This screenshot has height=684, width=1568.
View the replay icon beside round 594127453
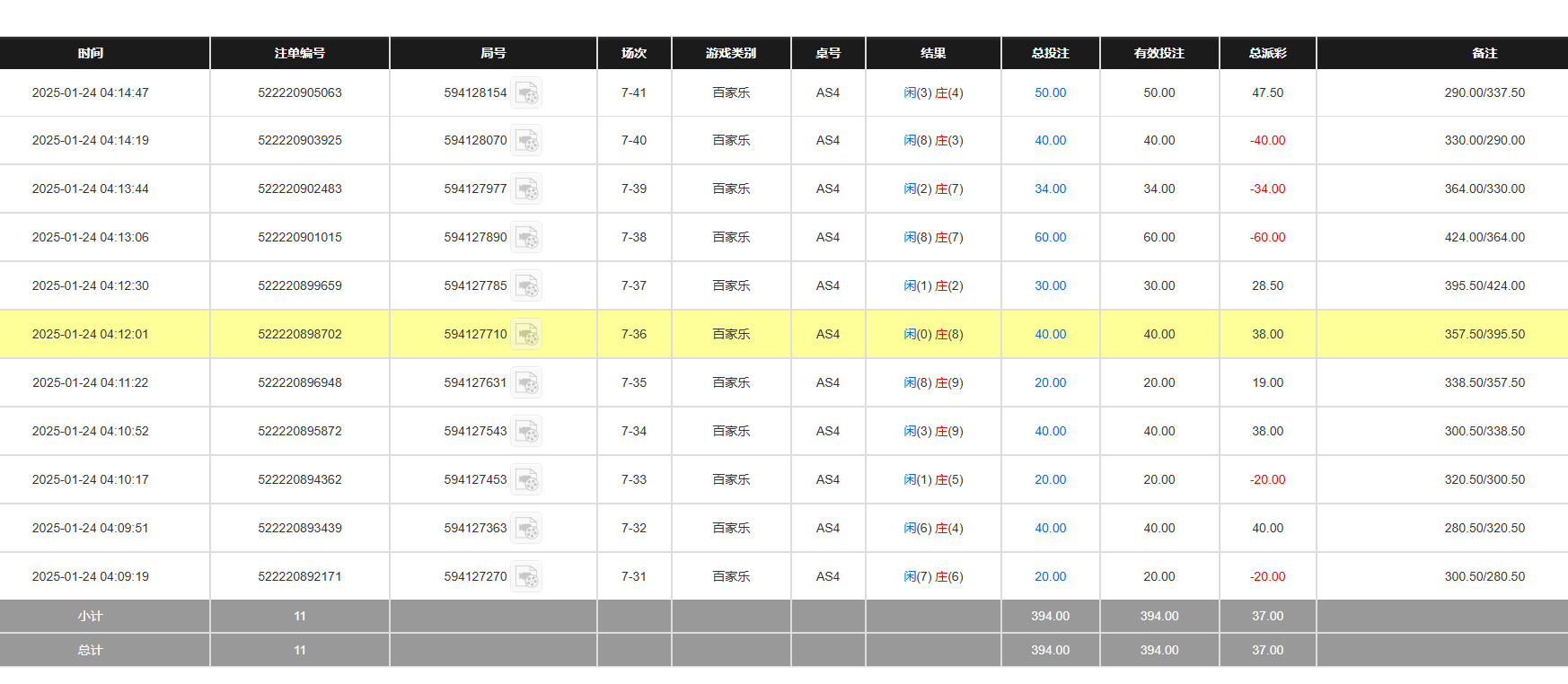point(526,480)
